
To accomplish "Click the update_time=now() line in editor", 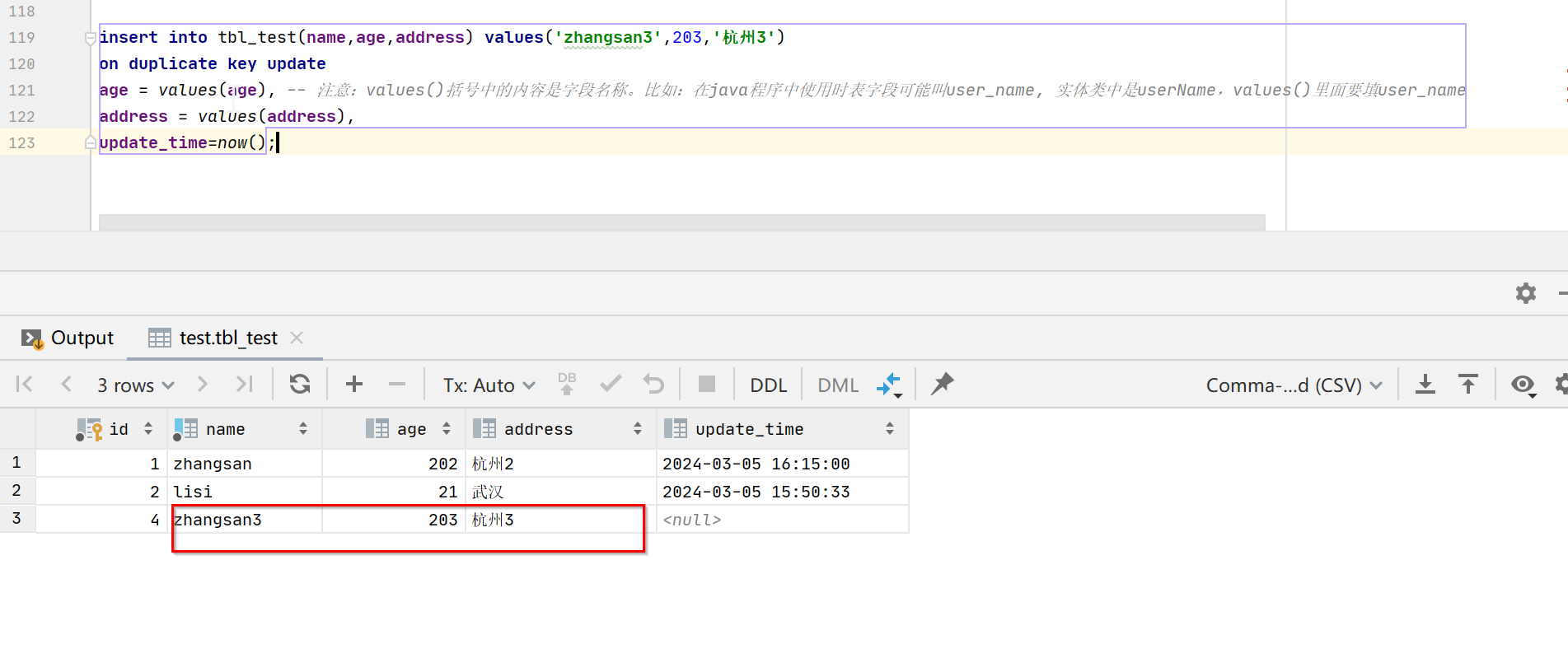I will tap(187, 142).
